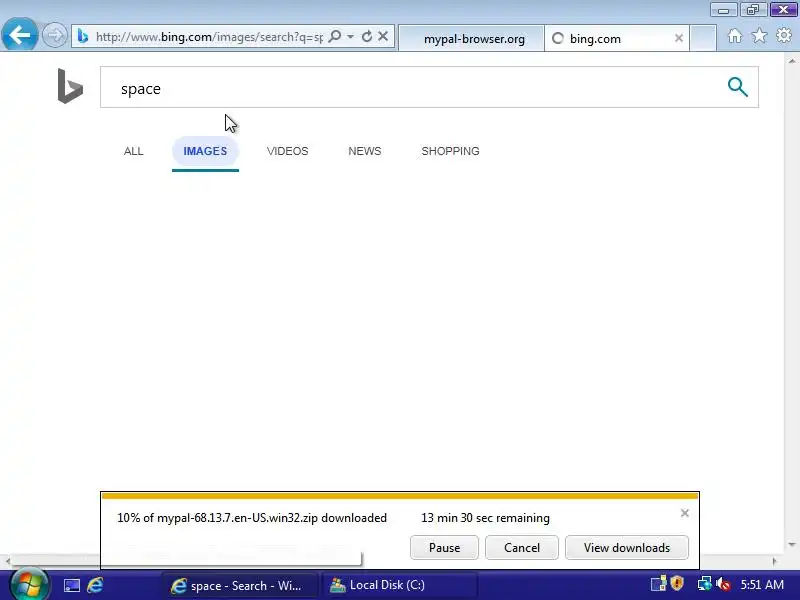The height and width of the screenshot is (600, 800).
Task: Restore down the Internet Explorer window
Action: click(x=753, y=10)
